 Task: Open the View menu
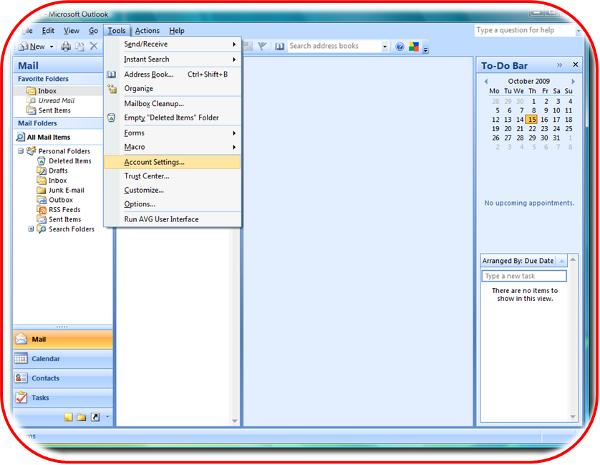(x=71, y=31)
